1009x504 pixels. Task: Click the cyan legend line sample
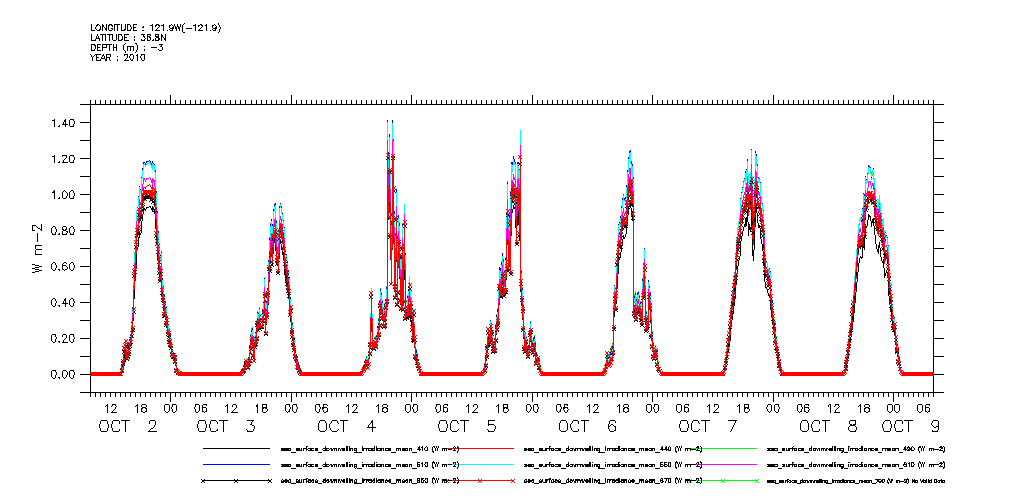tap(479, 464)
